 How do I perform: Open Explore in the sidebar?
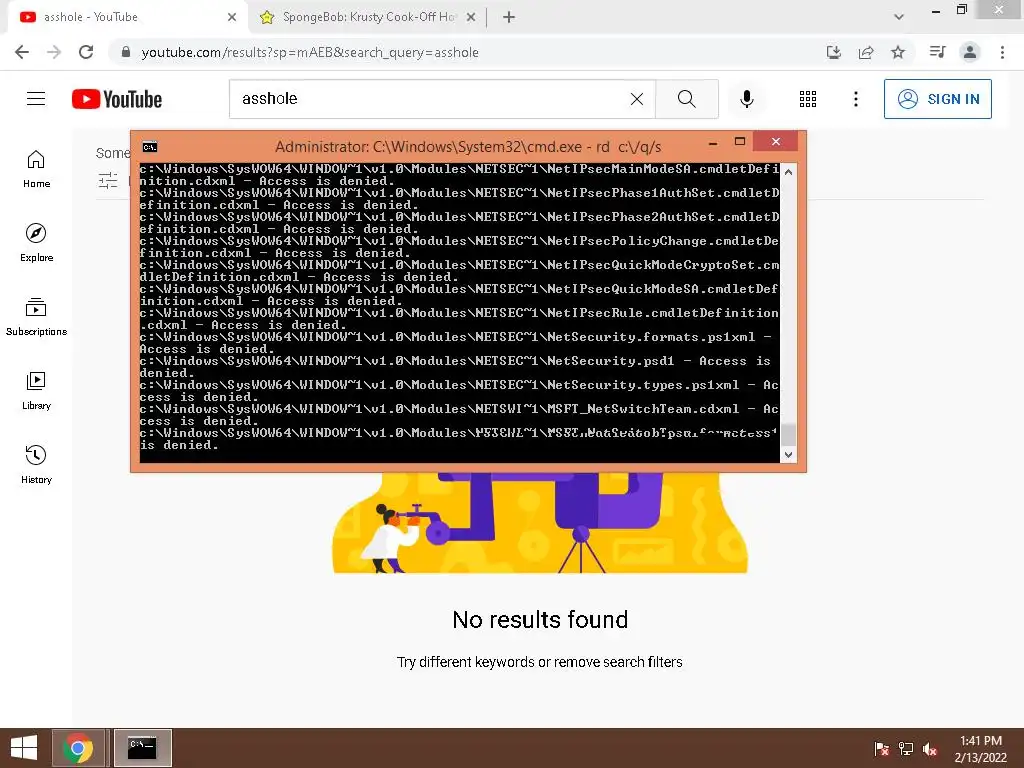click(x=36, y=243)
